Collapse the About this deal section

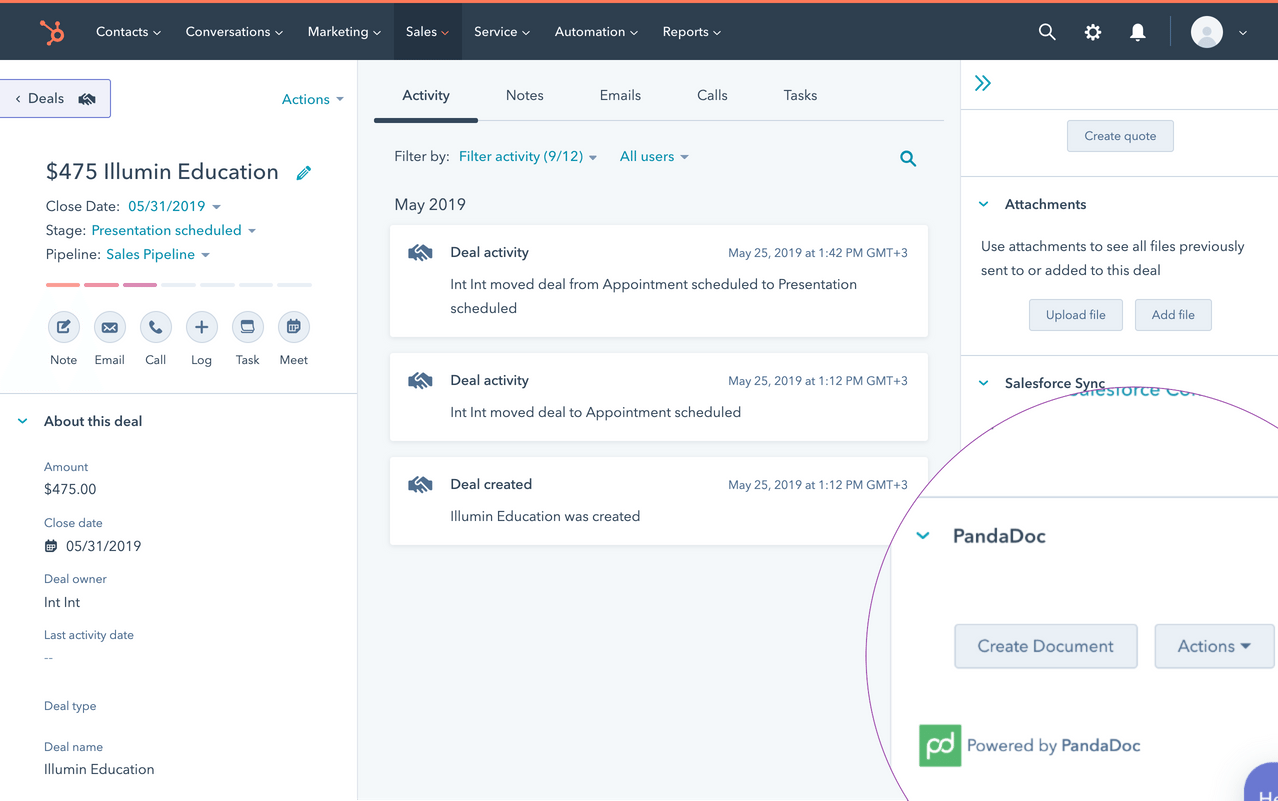(x=23, y=421)
